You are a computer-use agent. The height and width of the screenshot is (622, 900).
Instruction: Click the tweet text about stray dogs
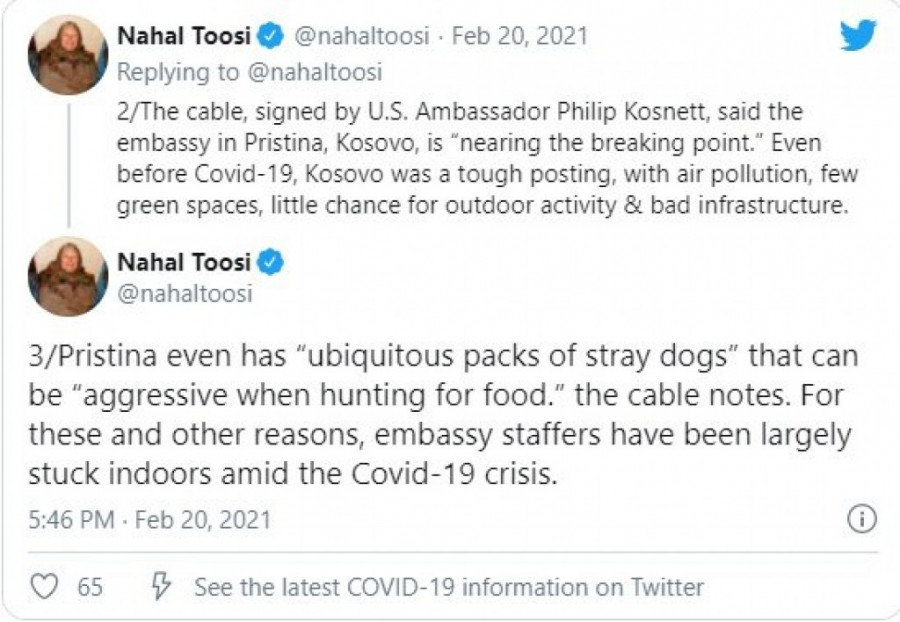443,413
